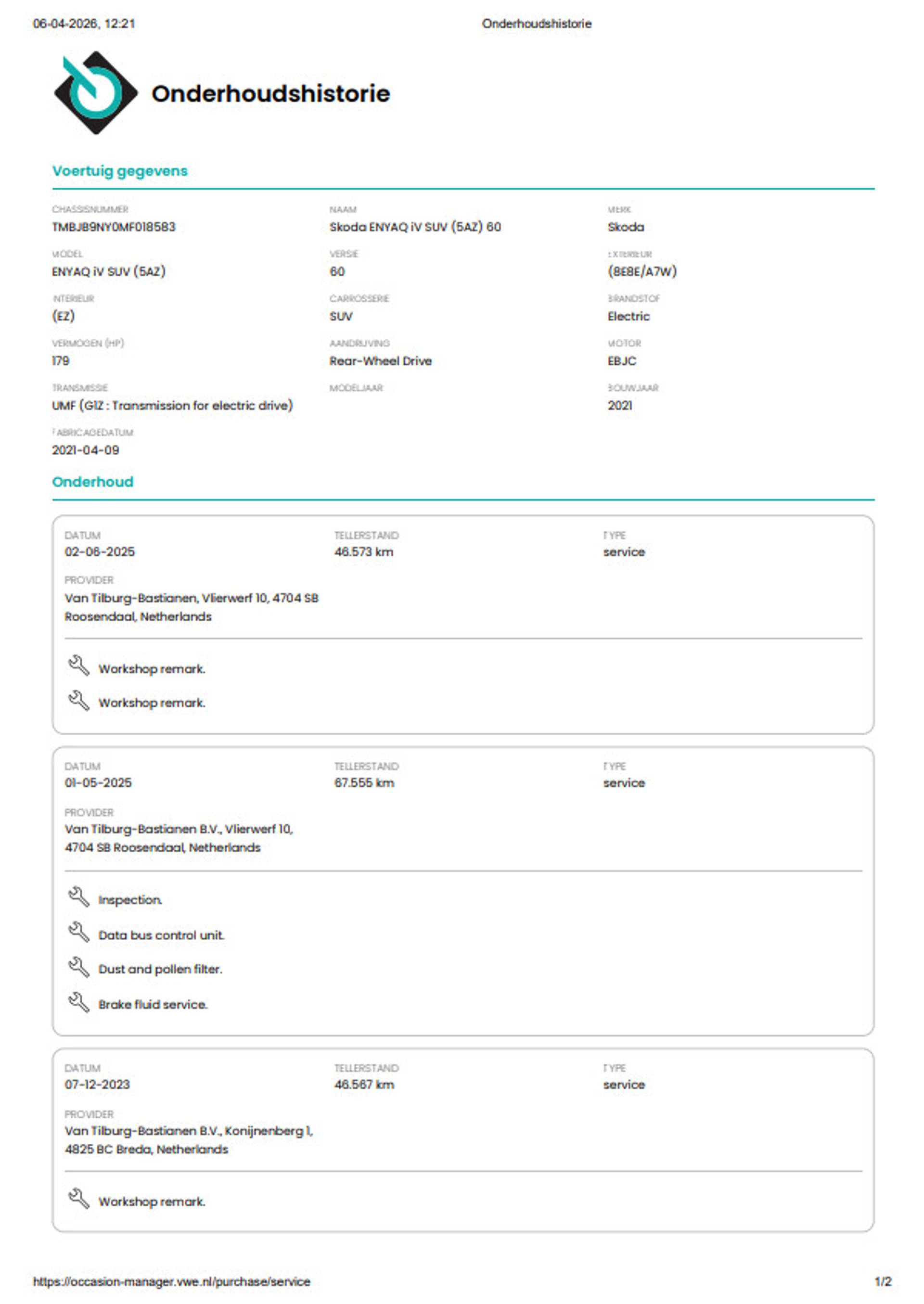The width and height of the screenshot is (924, 1304).
Task: Click the Brake fluid service text
Action: [153, 1004]
